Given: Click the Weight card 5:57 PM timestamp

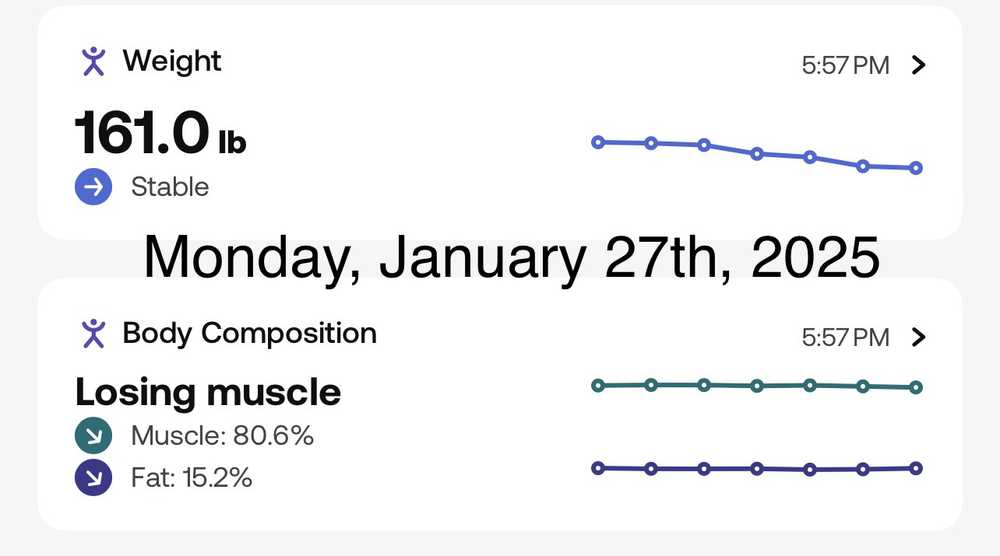Looking at the screenshot, I should pyautogui.click(x=845, y=66).
